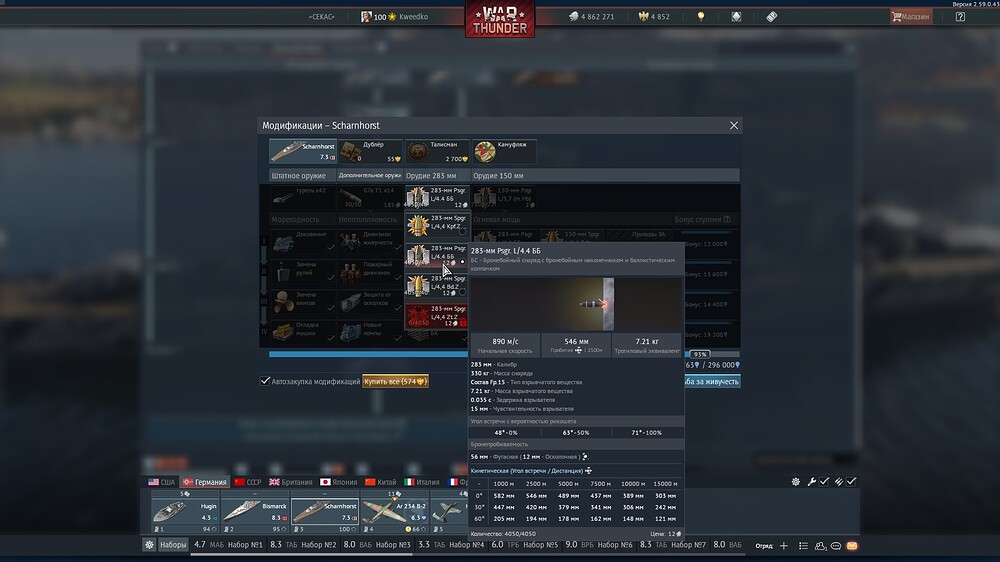Switch to Штатное оружие tab
Viewport: 1000px width, 562px height.
(x=302, y=175)
